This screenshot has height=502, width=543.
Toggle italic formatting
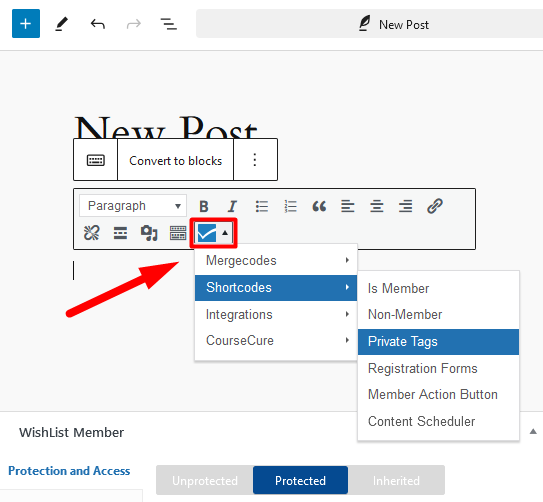232,206
